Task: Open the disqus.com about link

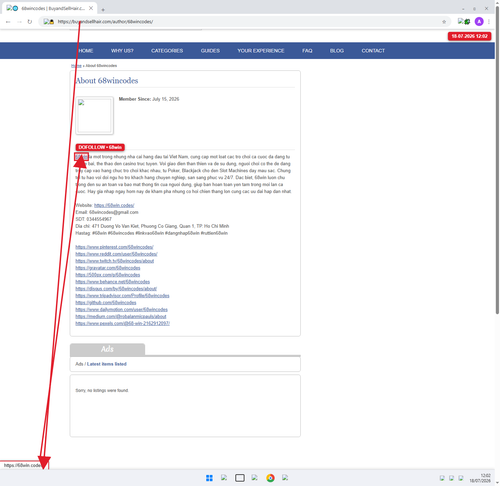Action: click(116, 289)
